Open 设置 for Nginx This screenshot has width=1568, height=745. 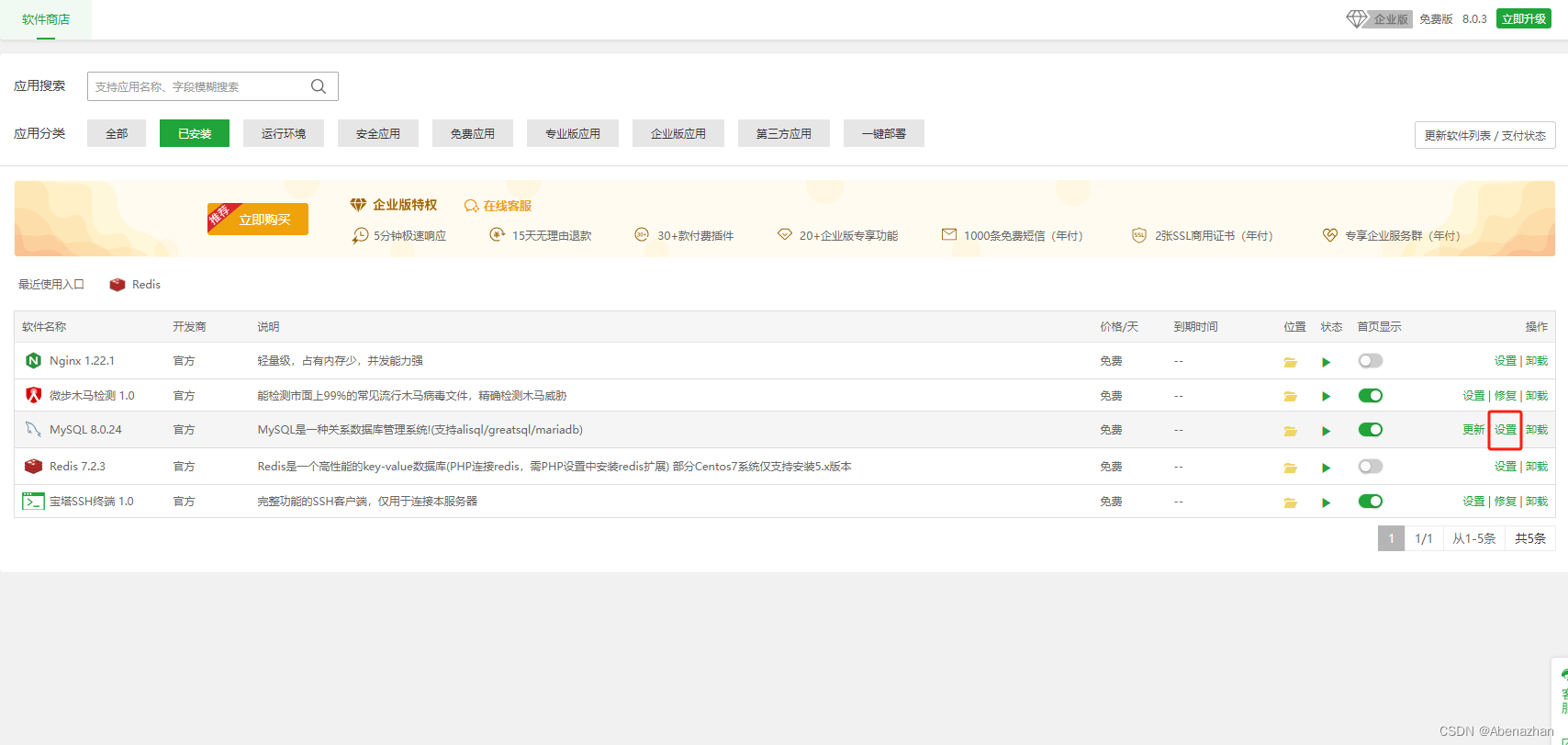(1506, 361)
